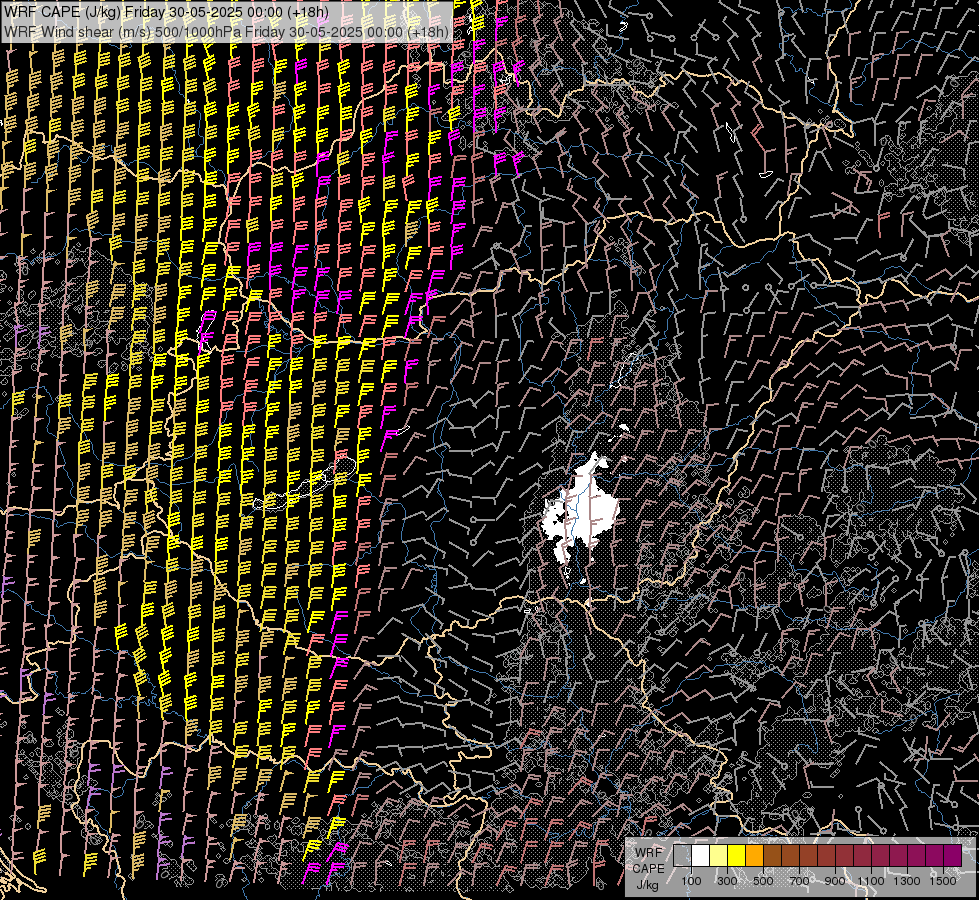Click the legend value 300
The image size is (979, 900).
(727, 881)
